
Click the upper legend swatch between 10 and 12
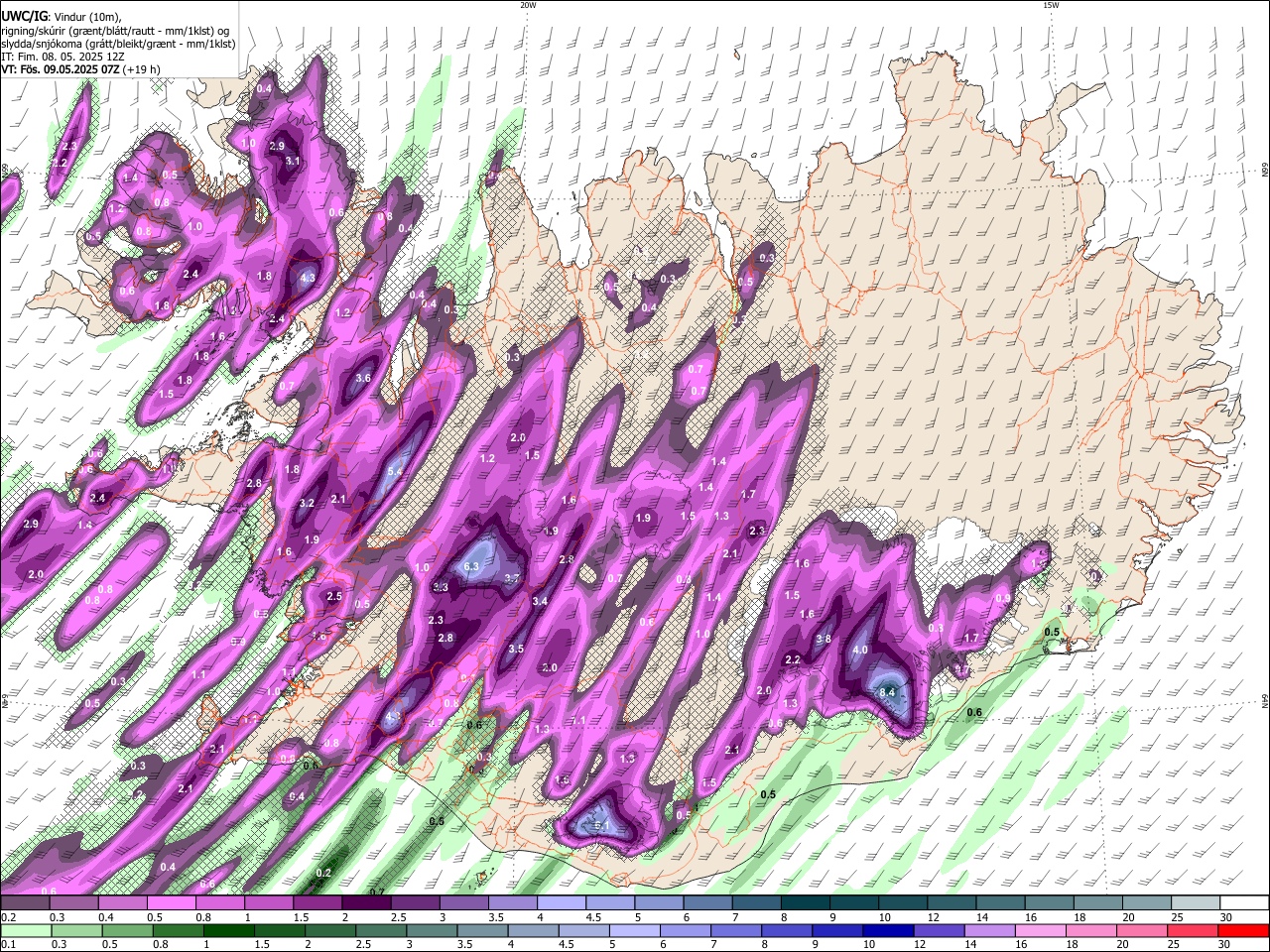point(903,903)
